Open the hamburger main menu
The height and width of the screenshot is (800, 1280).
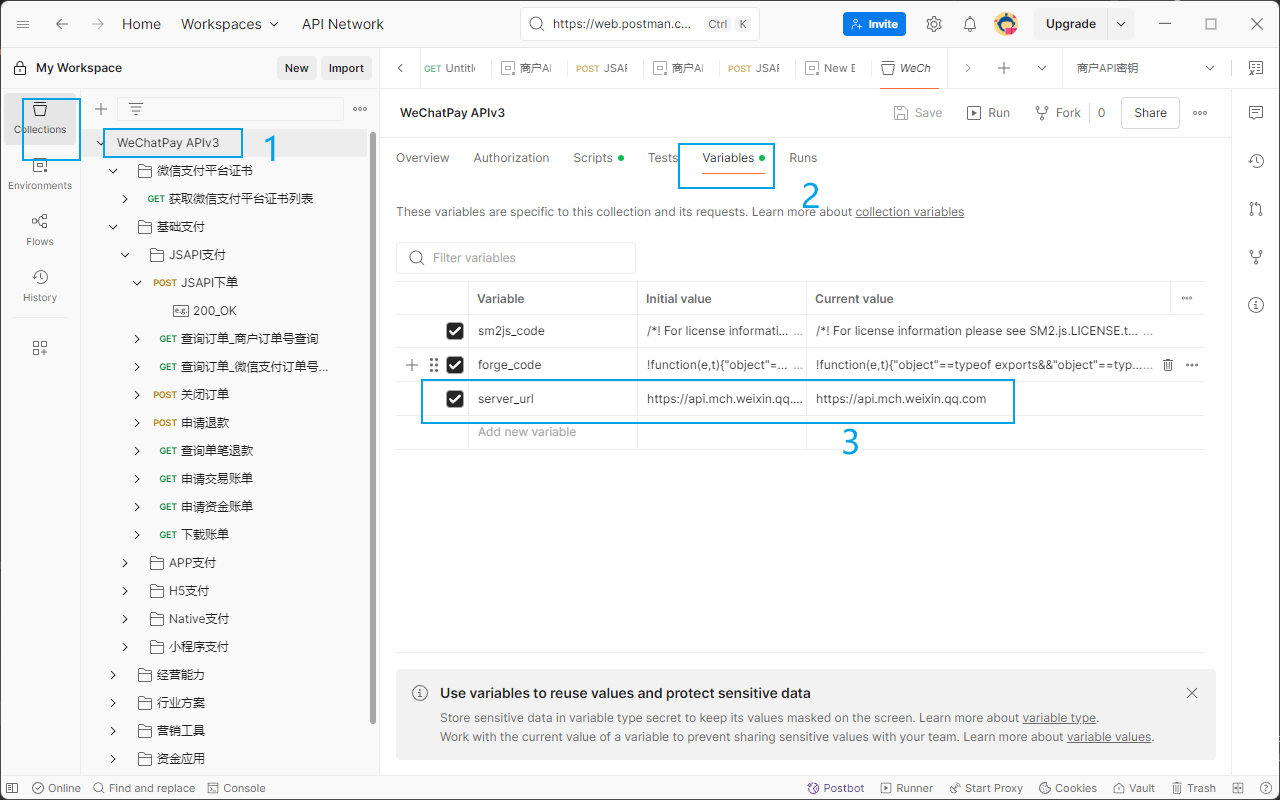point(23,24)
